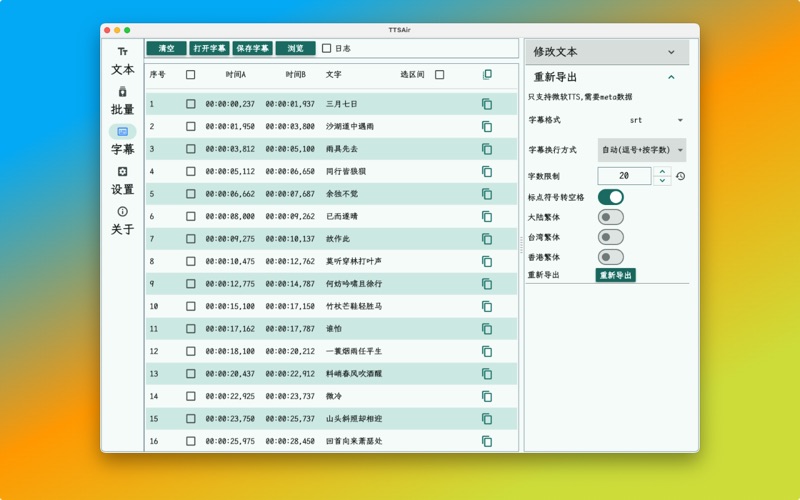This screenshot has height=500, width=800.
Task: Check the checkbox for row 8
Action: pos(190,261)
